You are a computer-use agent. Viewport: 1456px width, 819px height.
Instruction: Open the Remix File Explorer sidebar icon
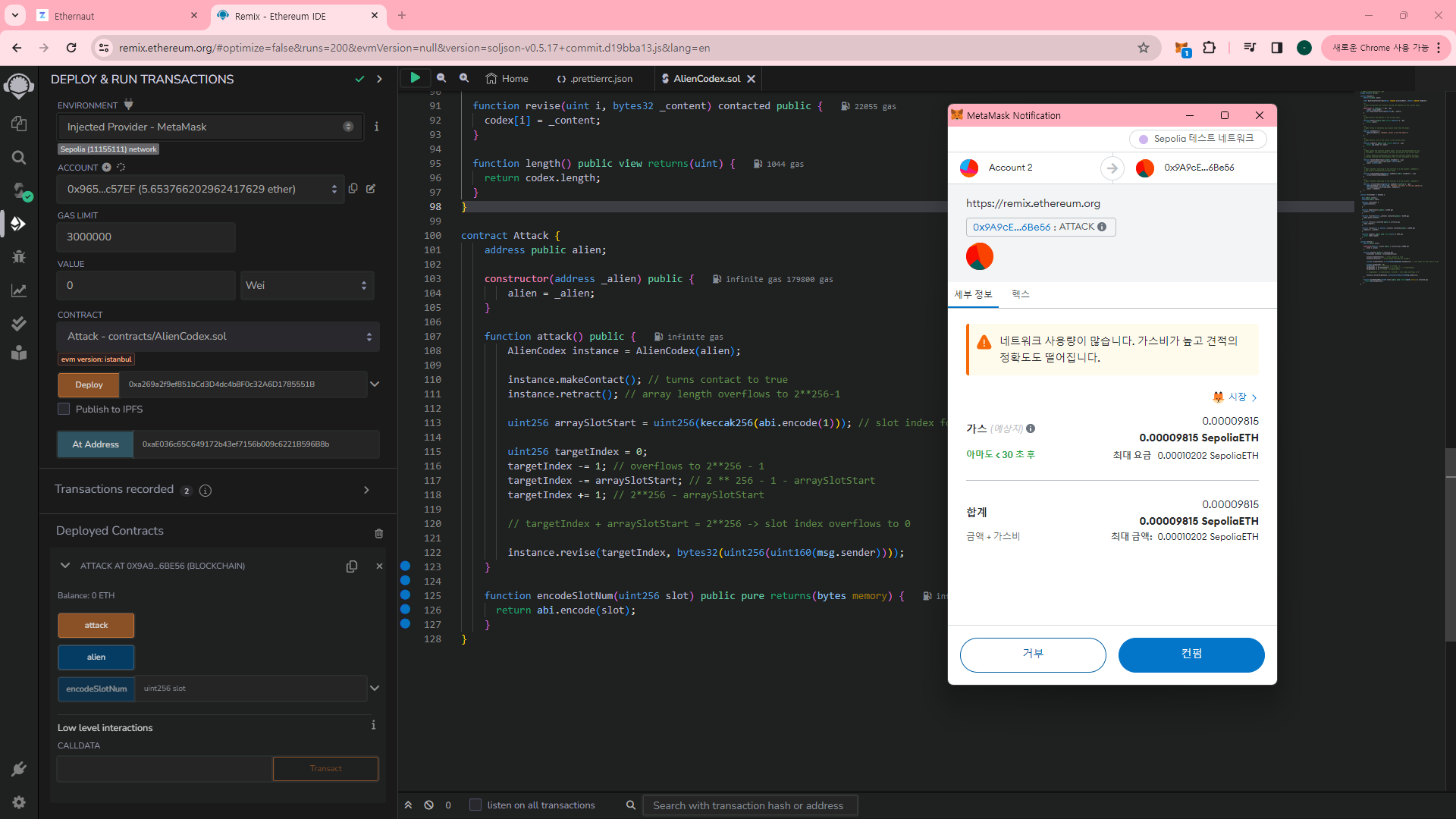pos(19,124)
